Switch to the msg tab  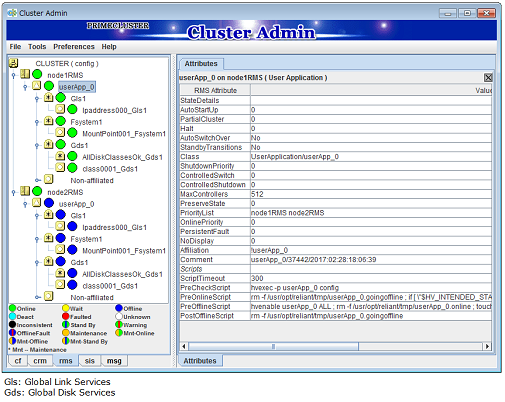pos(114,361)
